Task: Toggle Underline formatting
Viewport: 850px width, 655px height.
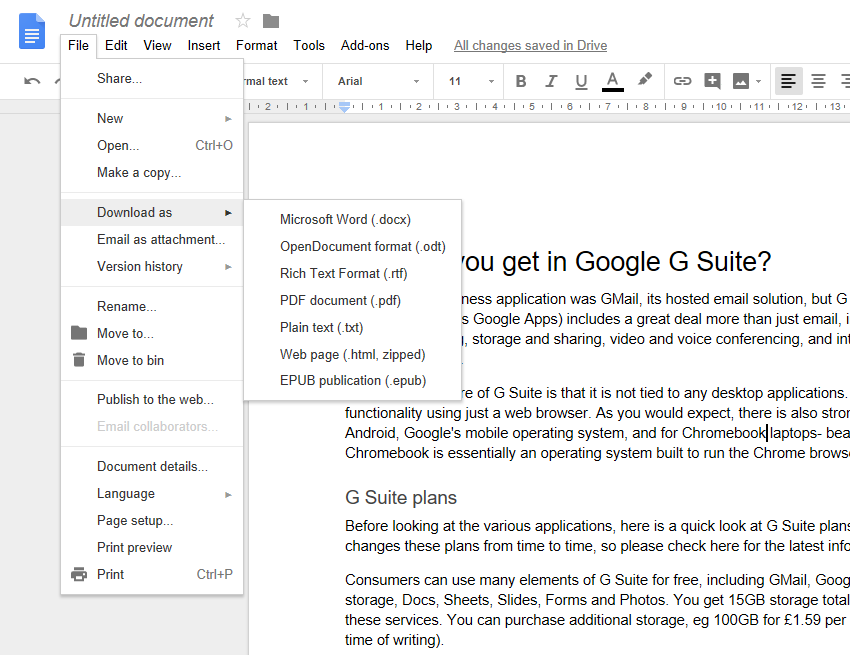Action: [x=581, y=81]
